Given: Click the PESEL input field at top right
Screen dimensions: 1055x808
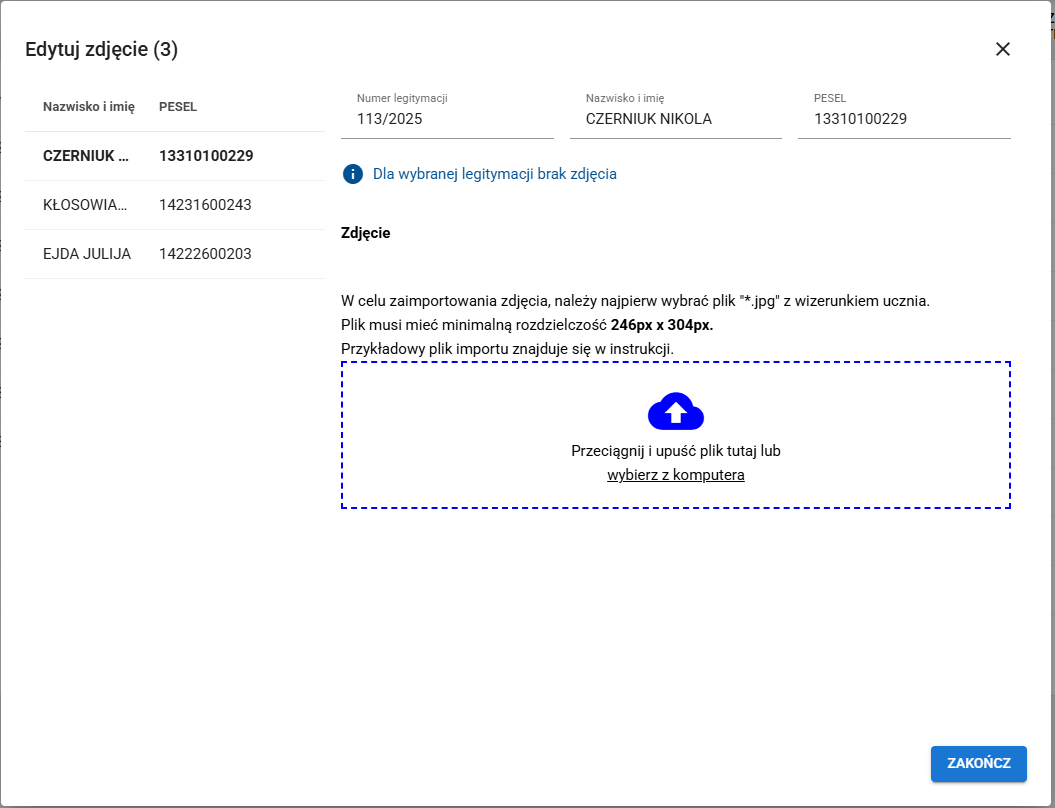Looking at the screenshot, I should click(903, 119).
